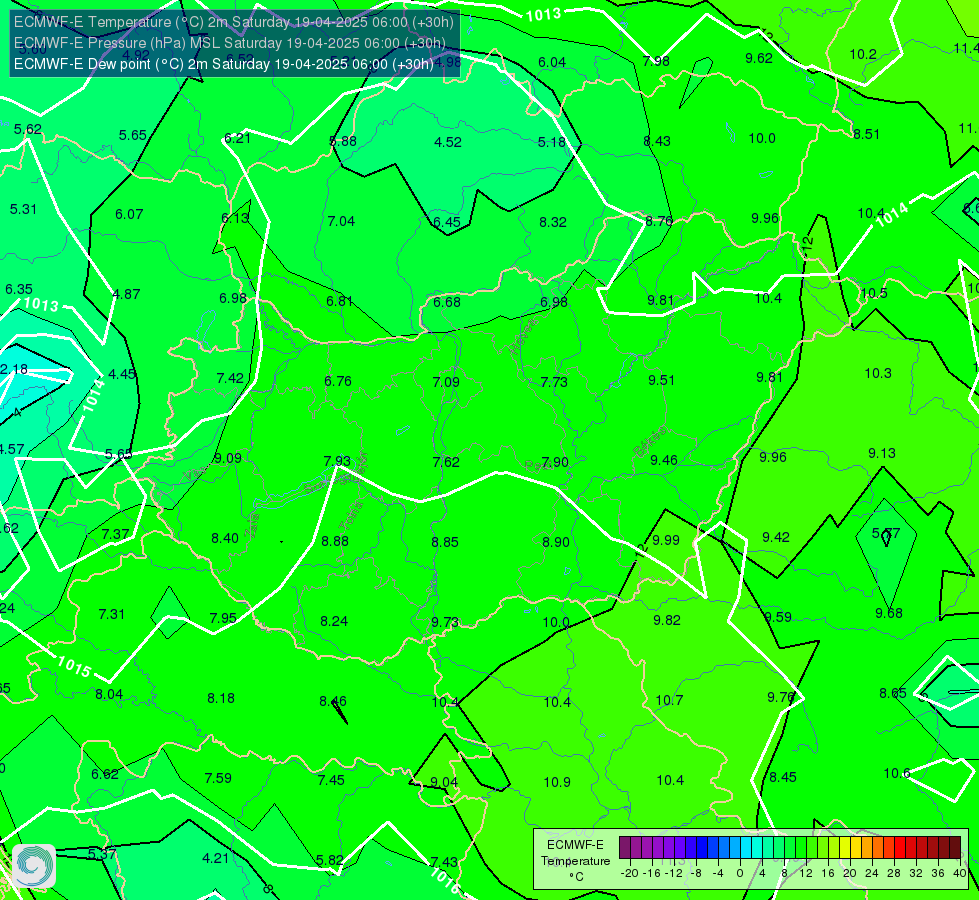Click the 8.76 dew point value
979x900 pixels.
point(659,221)
